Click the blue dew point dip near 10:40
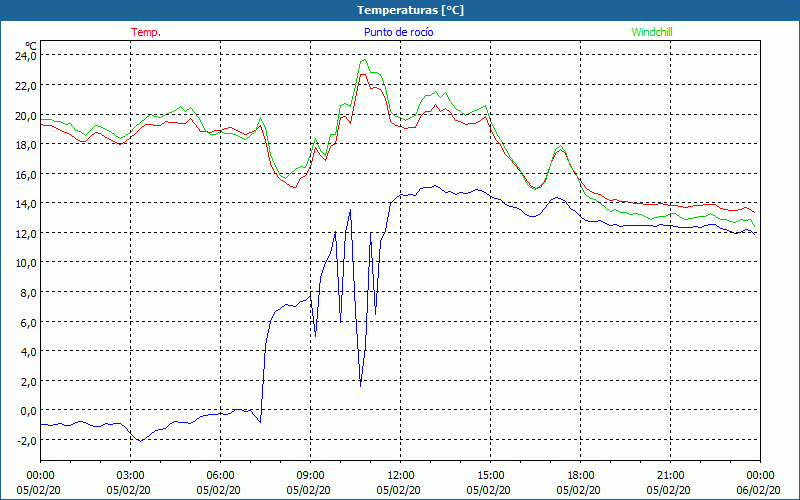Screen dimensions: 800x500 pyautogui.click(x=360, y=385)
